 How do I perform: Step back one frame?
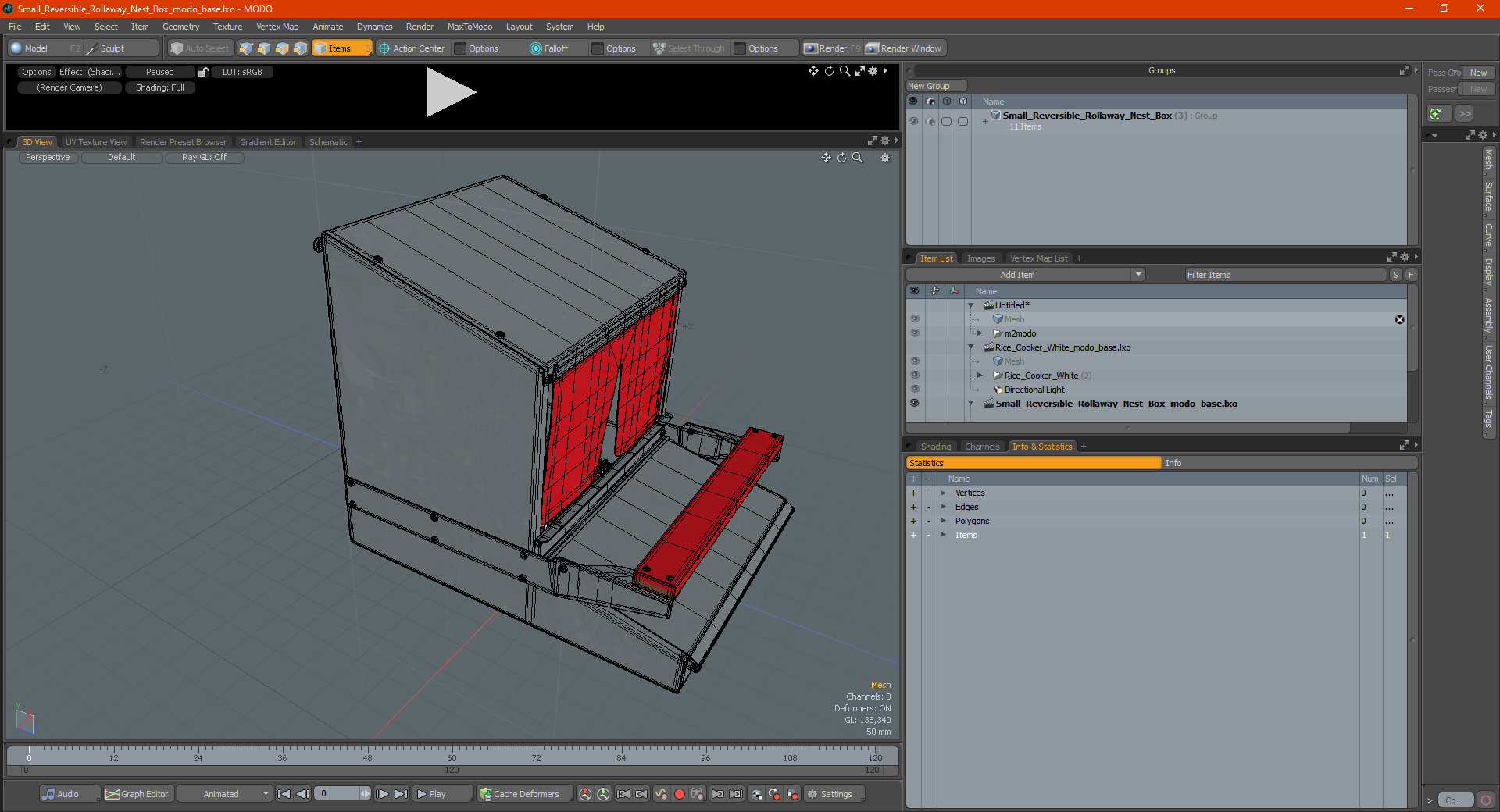[302, 794]
